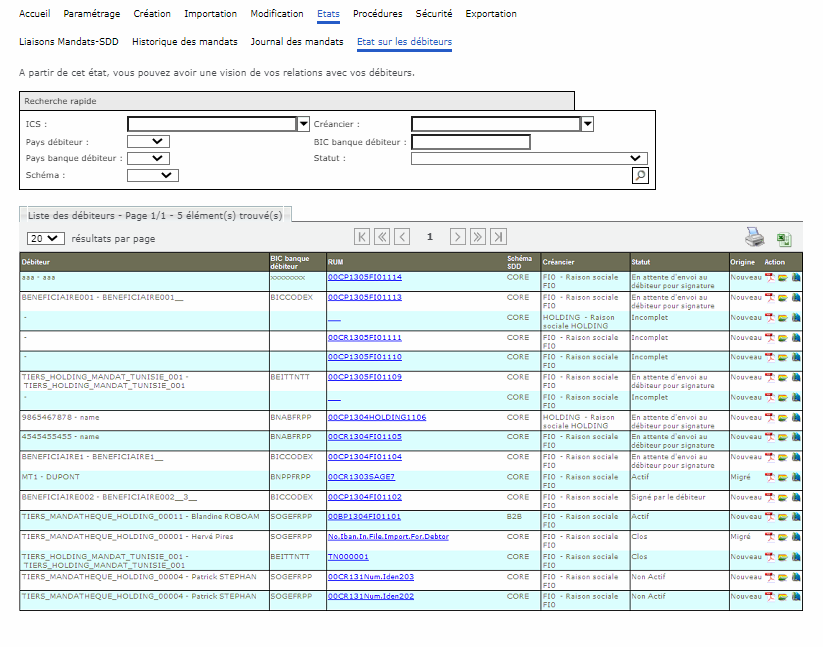The height and width of the screenshot is (647, 823).
Task: Open the Procédures menu
Action: click(x=377, y=14)
